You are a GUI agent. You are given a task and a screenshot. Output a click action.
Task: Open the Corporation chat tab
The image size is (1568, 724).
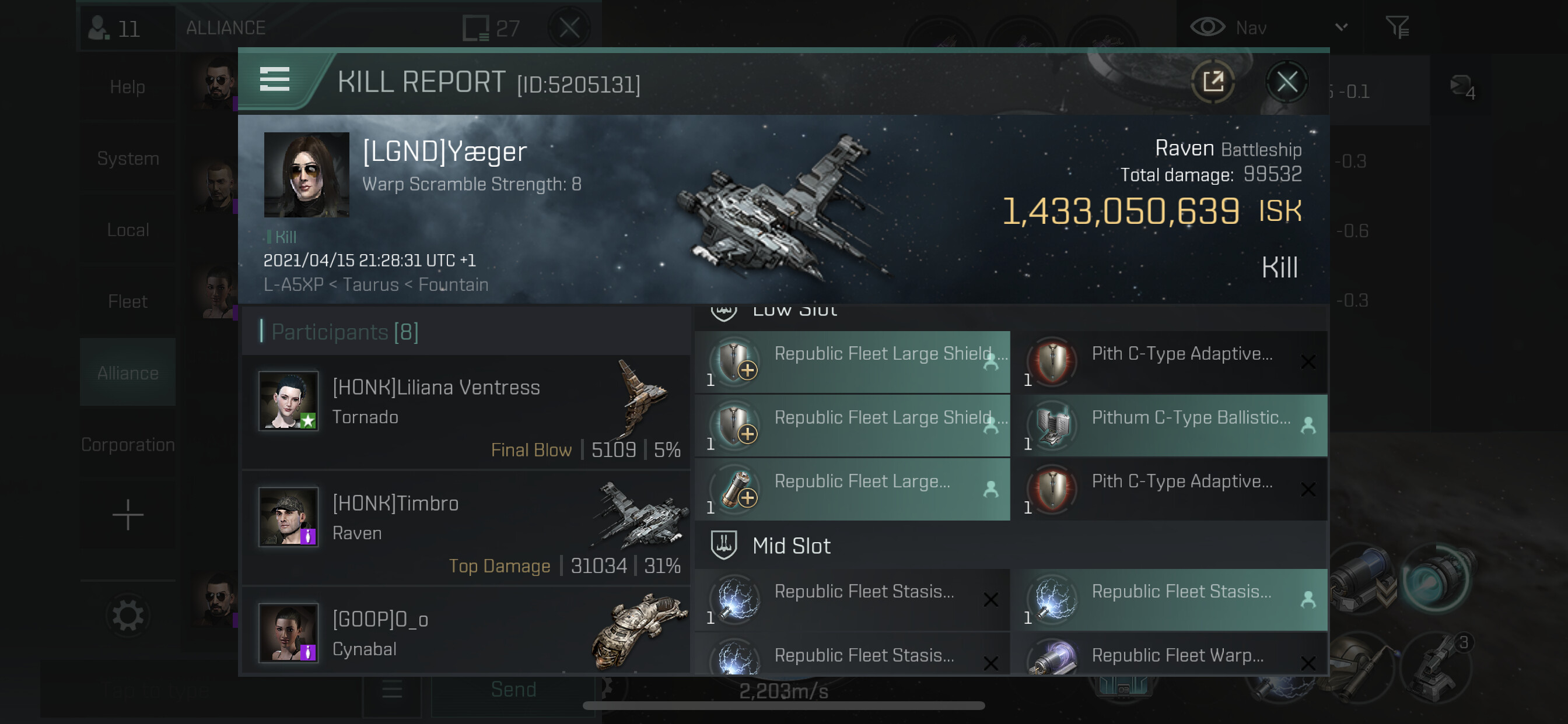coord(127,444)
